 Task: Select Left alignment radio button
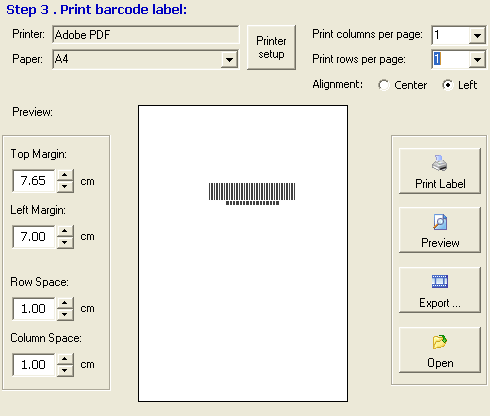coord(448,85)
